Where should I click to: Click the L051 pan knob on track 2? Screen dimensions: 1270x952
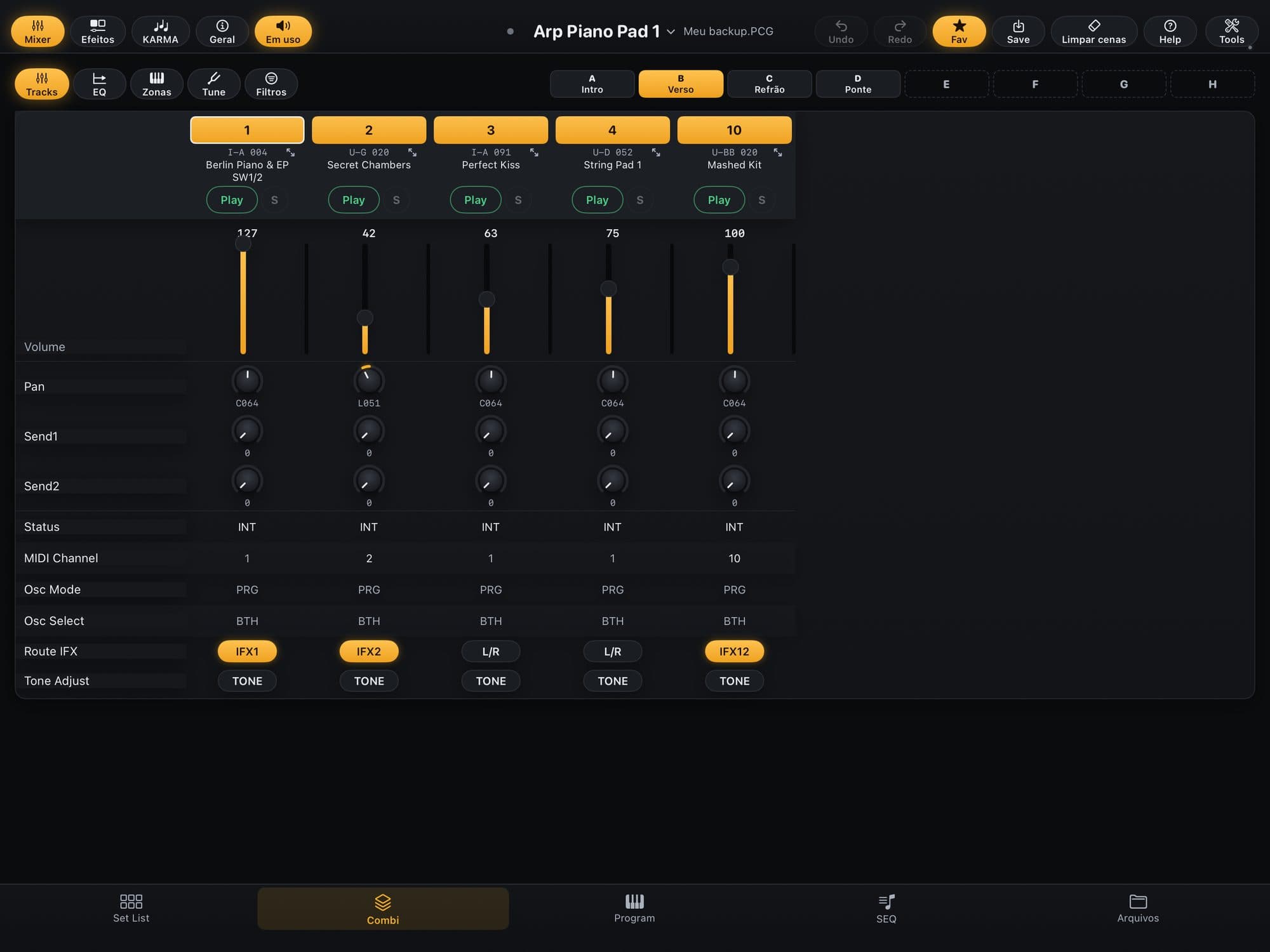coord(369,380)
